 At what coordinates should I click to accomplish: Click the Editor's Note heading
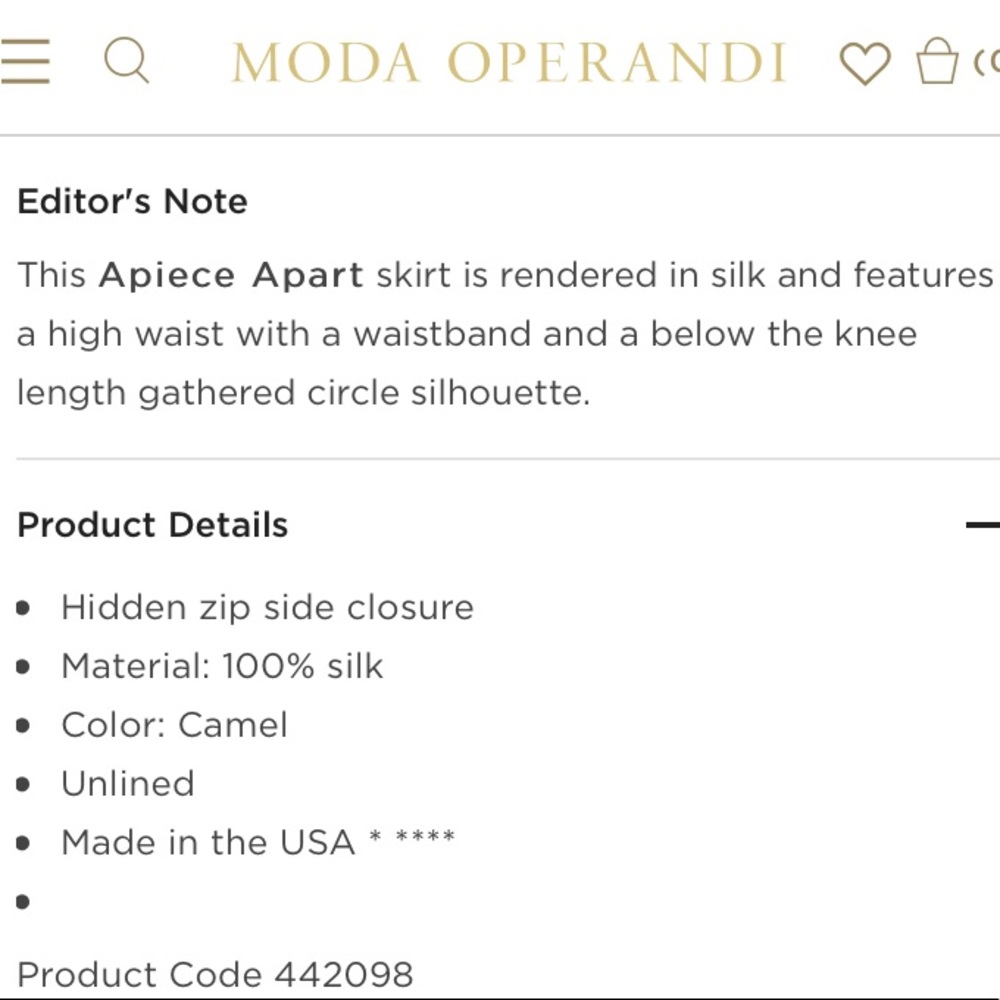[x=132, y=201]
